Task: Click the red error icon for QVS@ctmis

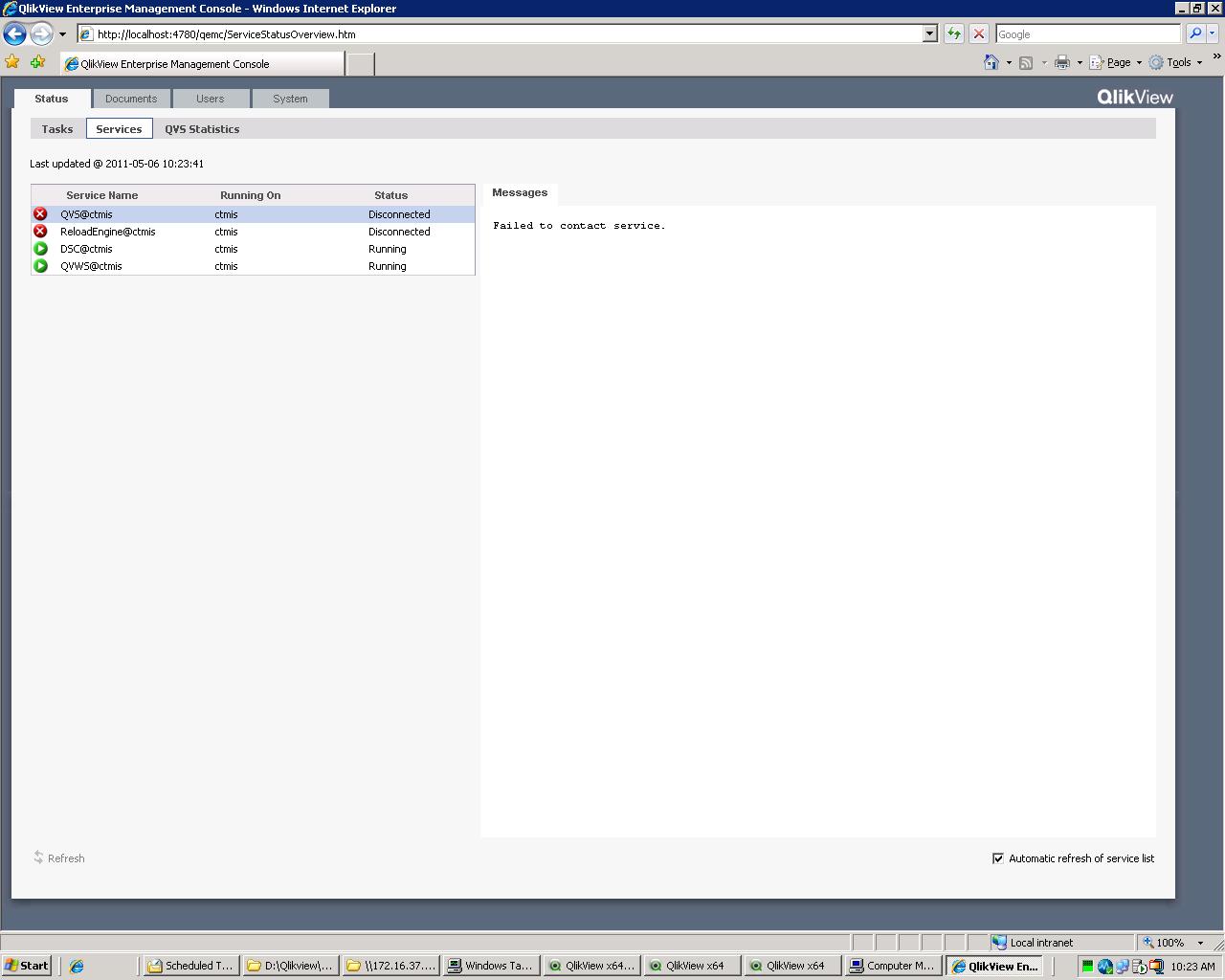Action: [40, 214]
